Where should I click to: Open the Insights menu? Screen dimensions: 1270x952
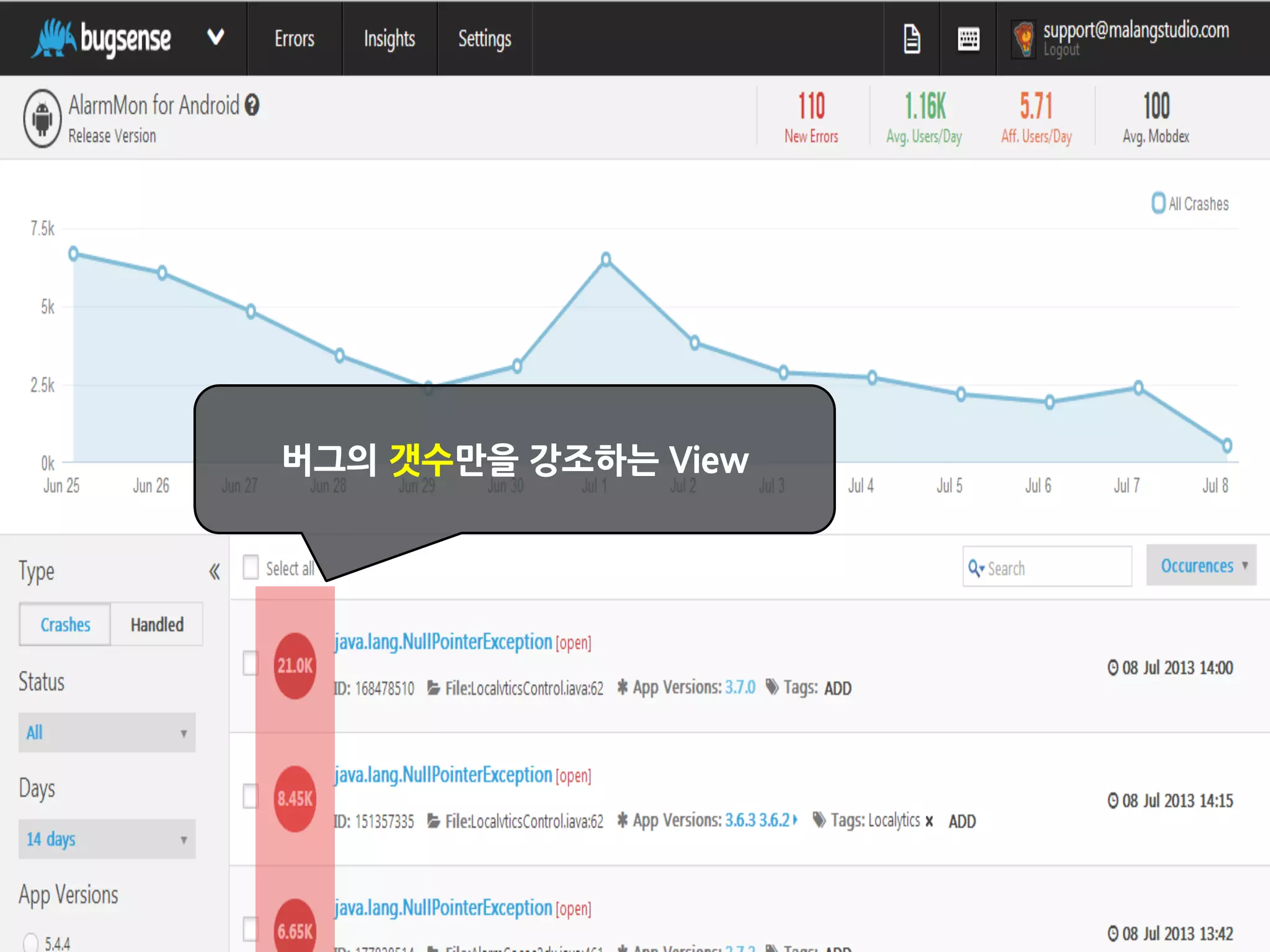(389, 39)
